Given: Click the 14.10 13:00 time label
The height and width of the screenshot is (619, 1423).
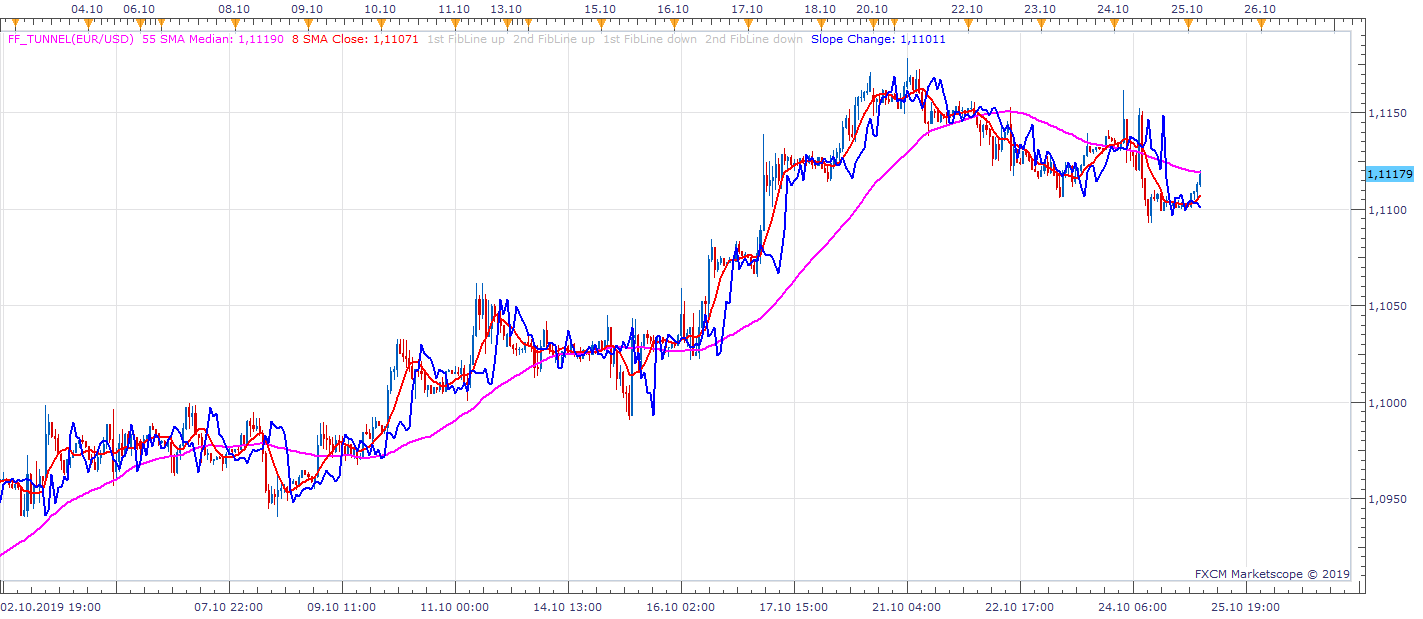Looking at the screenshot, I should tap(568, 606).
